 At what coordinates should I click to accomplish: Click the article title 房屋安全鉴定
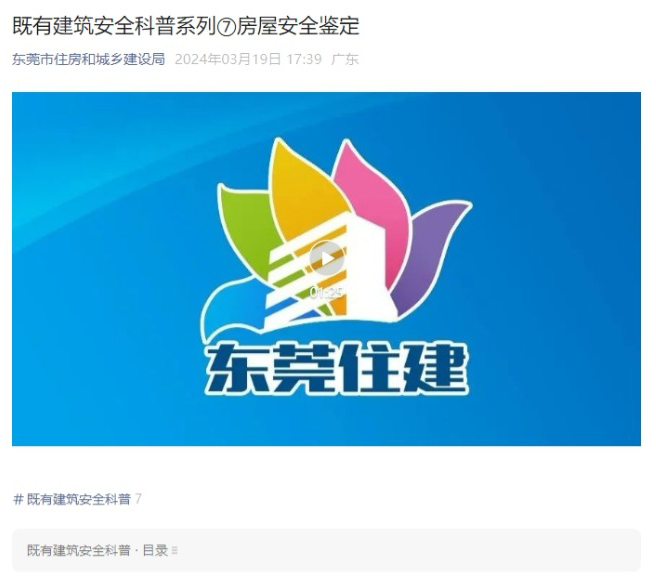pos(298,26)
